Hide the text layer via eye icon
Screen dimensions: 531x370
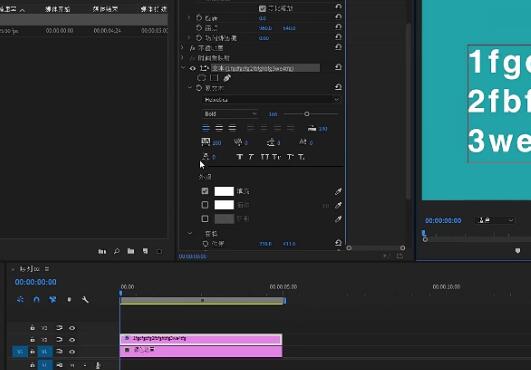coord(192,68)
